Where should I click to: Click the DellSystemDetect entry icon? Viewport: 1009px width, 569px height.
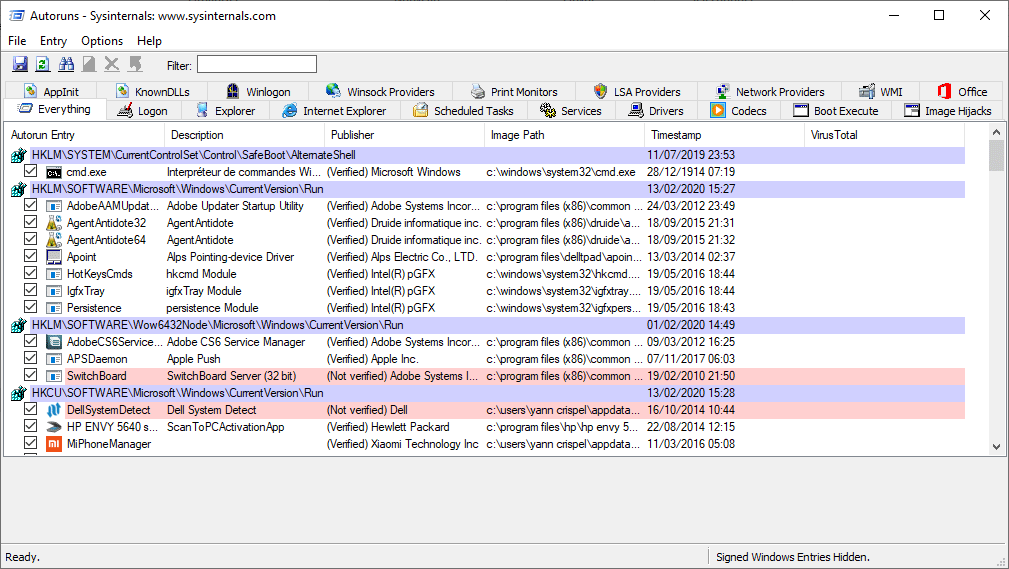[54, 410]
